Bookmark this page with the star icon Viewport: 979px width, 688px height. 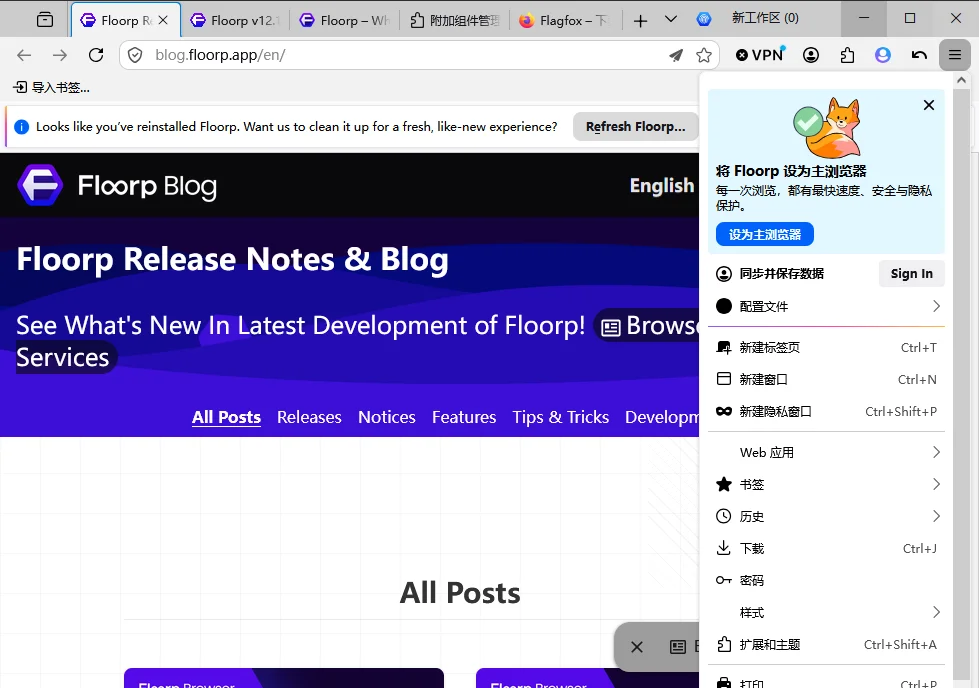tap(704, 55)
